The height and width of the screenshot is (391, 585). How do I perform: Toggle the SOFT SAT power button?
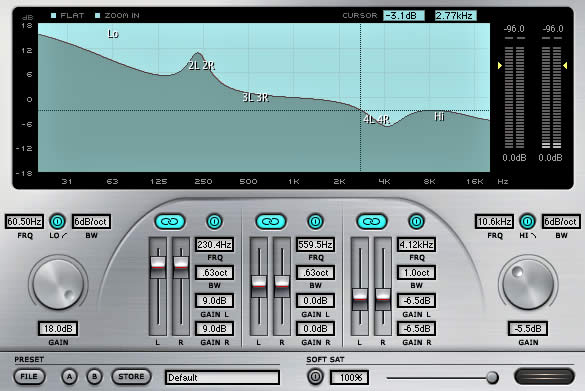[315, 376]
